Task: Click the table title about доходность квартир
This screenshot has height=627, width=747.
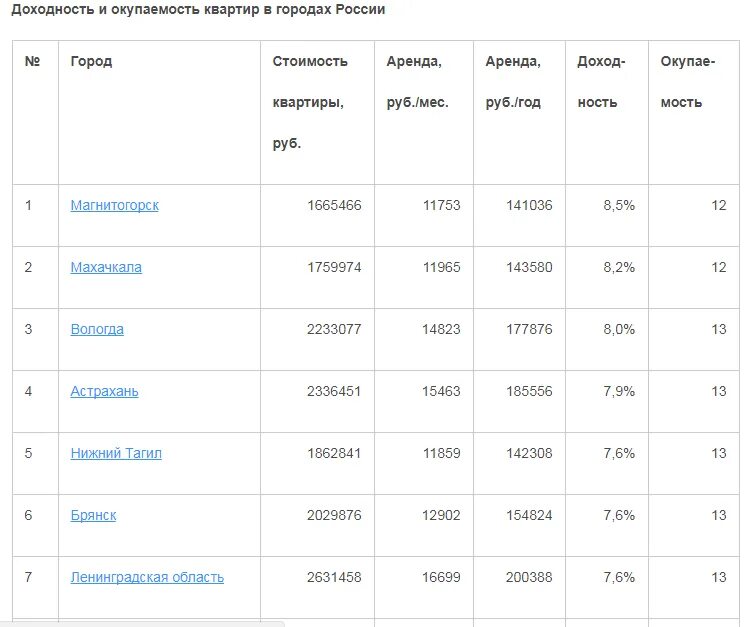Action: coord(198,10)
